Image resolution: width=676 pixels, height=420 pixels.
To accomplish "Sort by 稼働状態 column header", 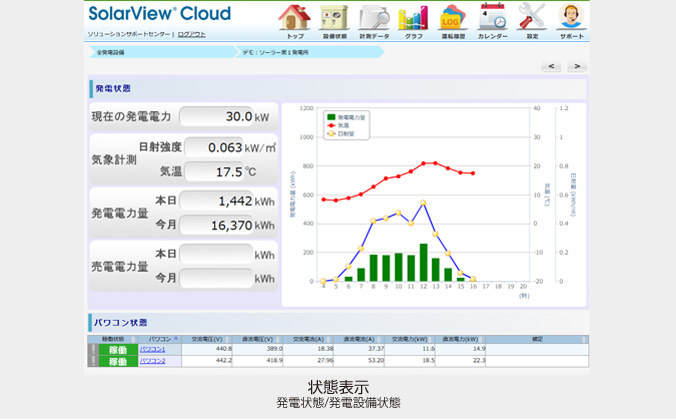I will click(x=113, y=339).
